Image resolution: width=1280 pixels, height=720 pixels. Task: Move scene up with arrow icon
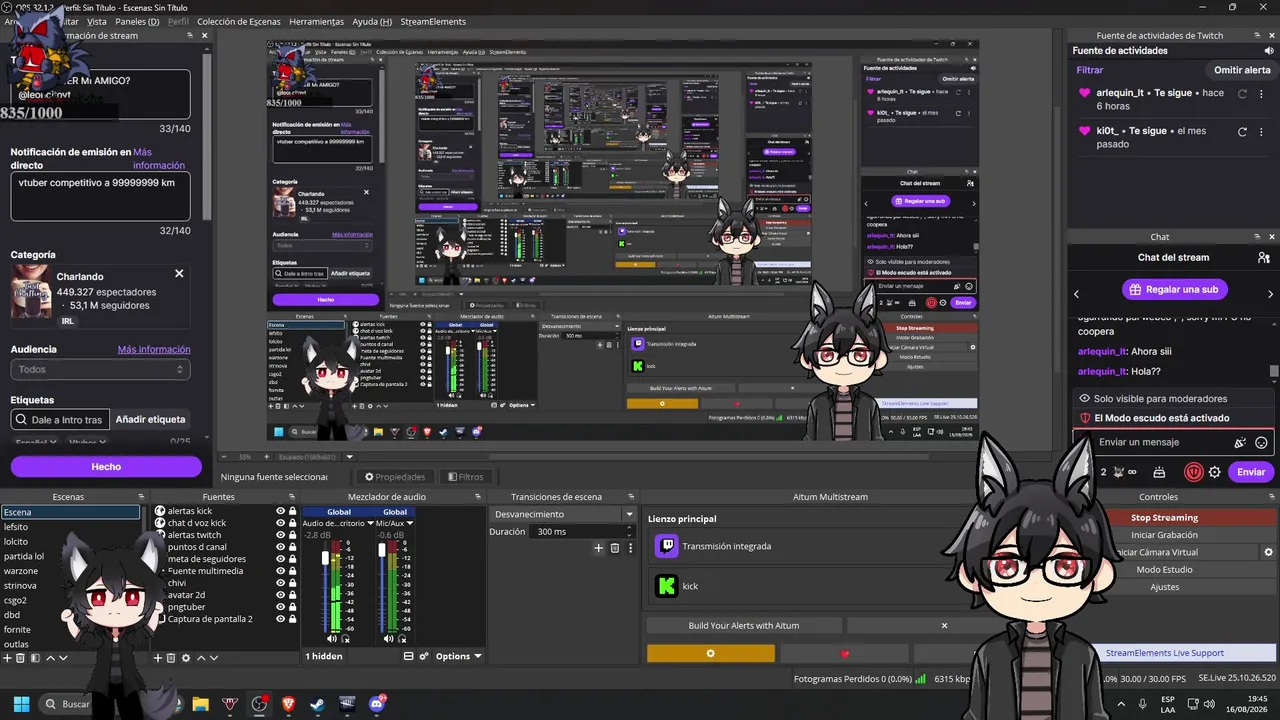coord(50,658)
